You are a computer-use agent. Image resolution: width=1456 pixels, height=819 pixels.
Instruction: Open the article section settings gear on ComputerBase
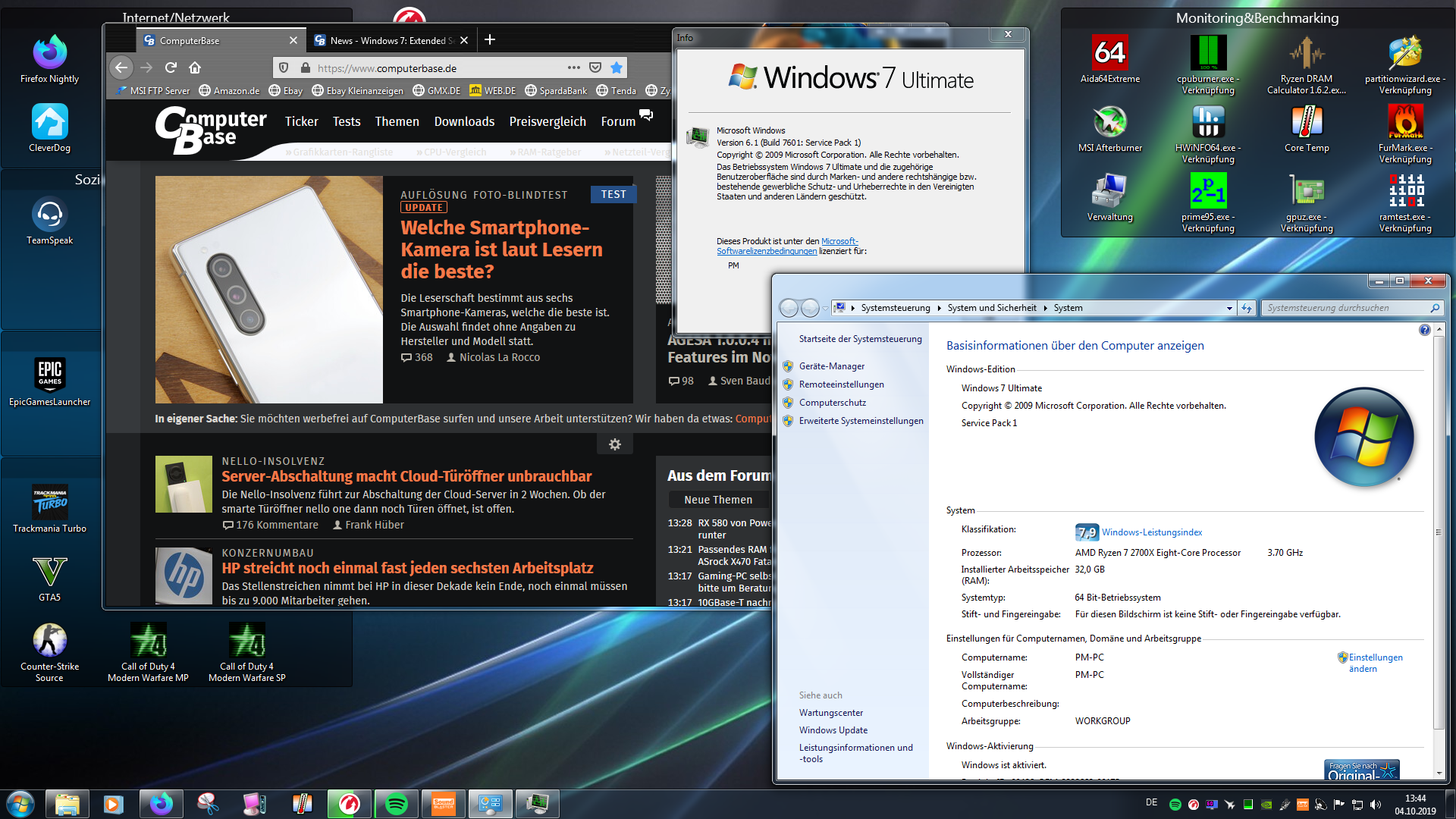pyautogui.click(x=614, y=444)
